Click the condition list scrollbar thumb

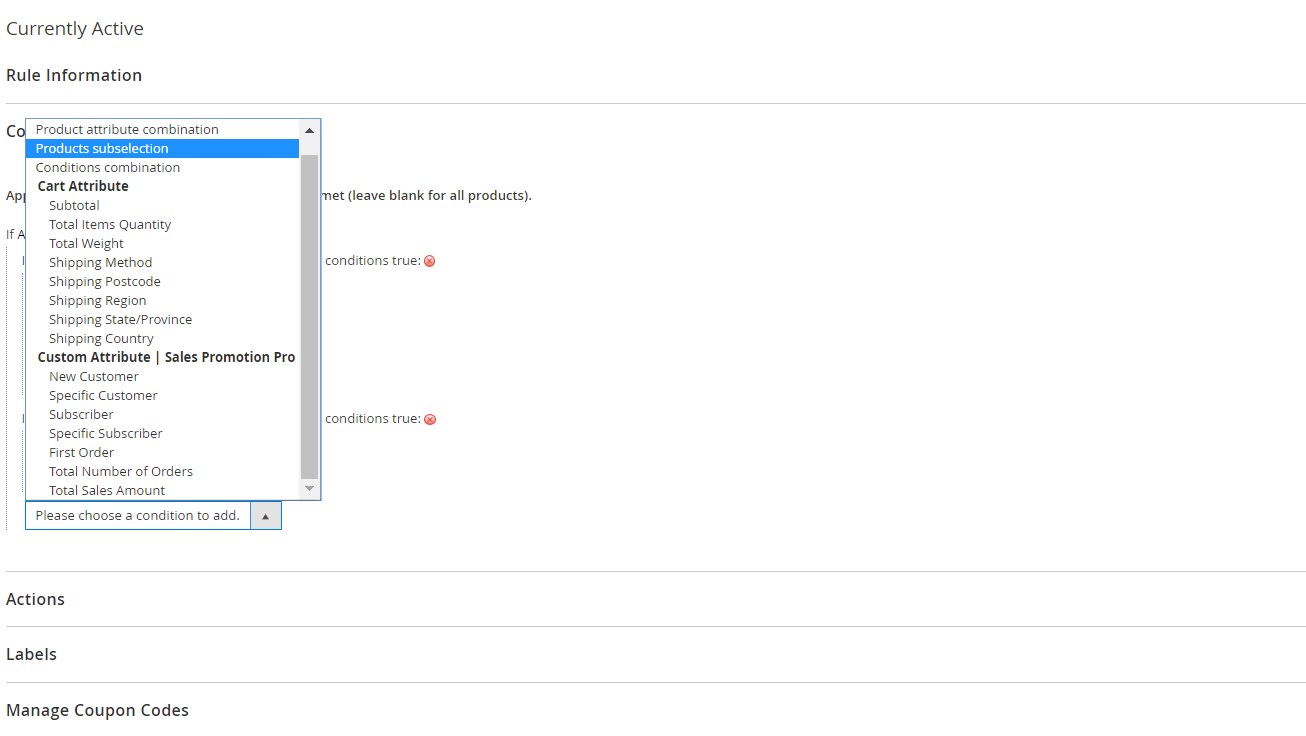pyautogui.click(x=310, y=315)
